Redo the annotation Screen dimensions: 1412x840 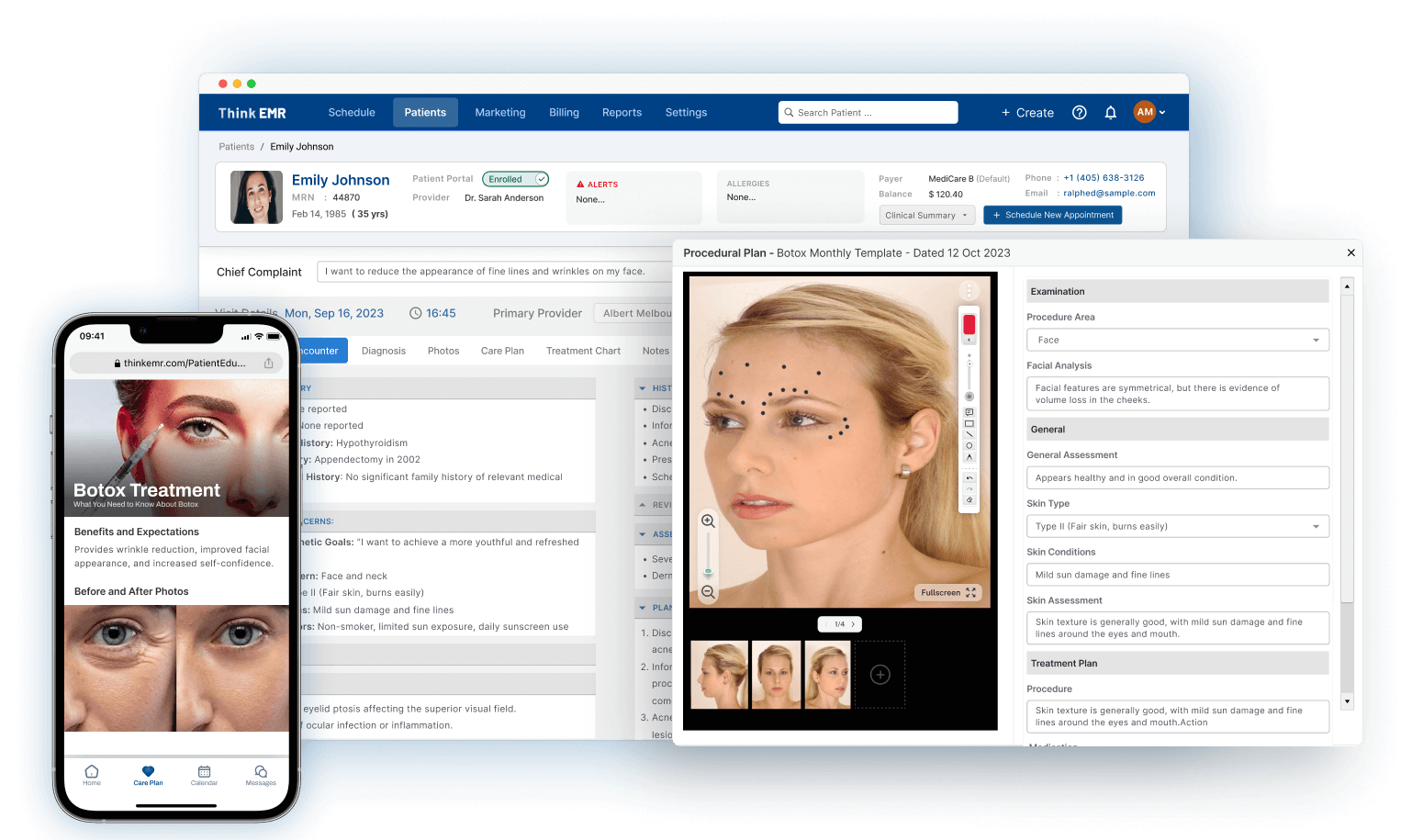[x=969, y=489]
